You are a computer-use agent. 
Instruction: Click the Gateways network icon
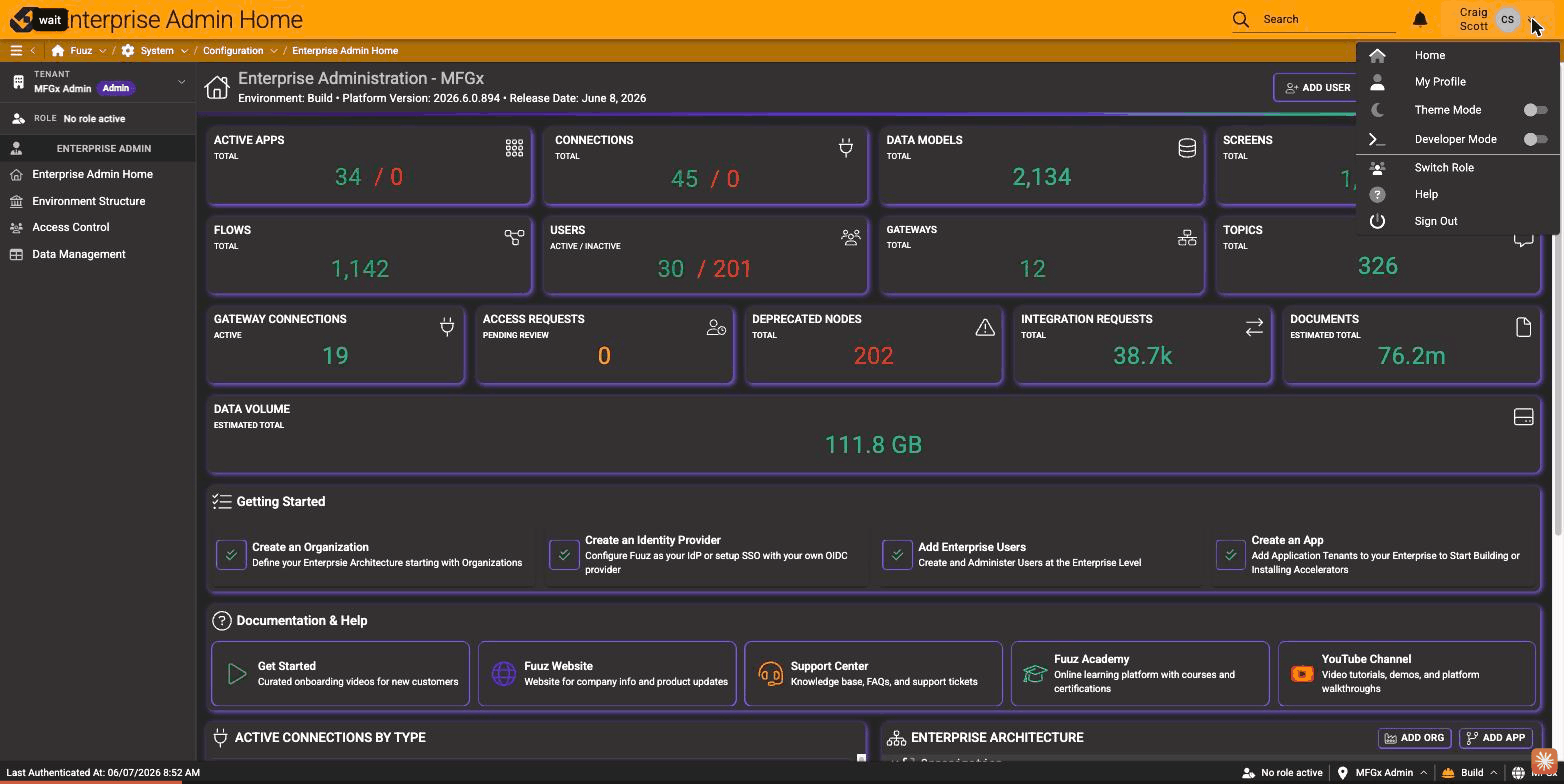[x=1187, y=237]
